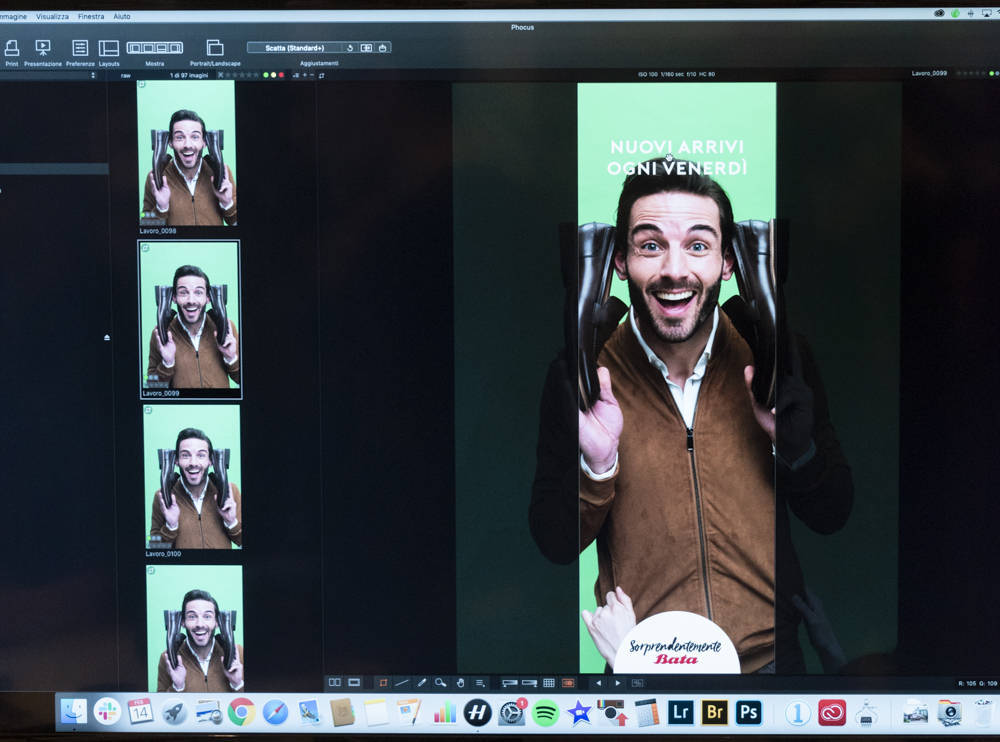1000x742 pixels.
Task: Toggle the orange overlay mask icon
Action: (x=568, y=683)
